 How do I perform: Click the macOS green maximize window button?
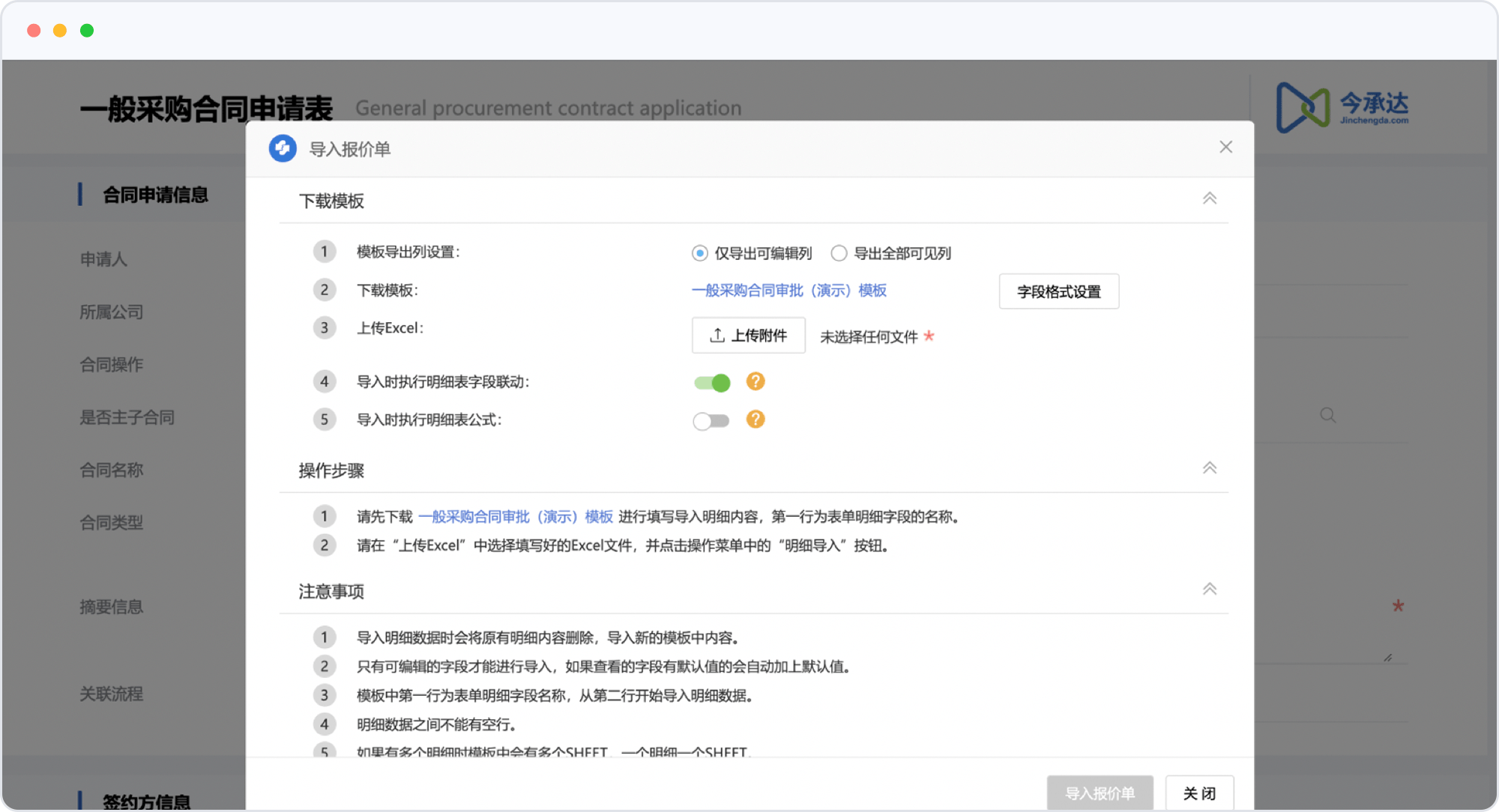[87, 30]
